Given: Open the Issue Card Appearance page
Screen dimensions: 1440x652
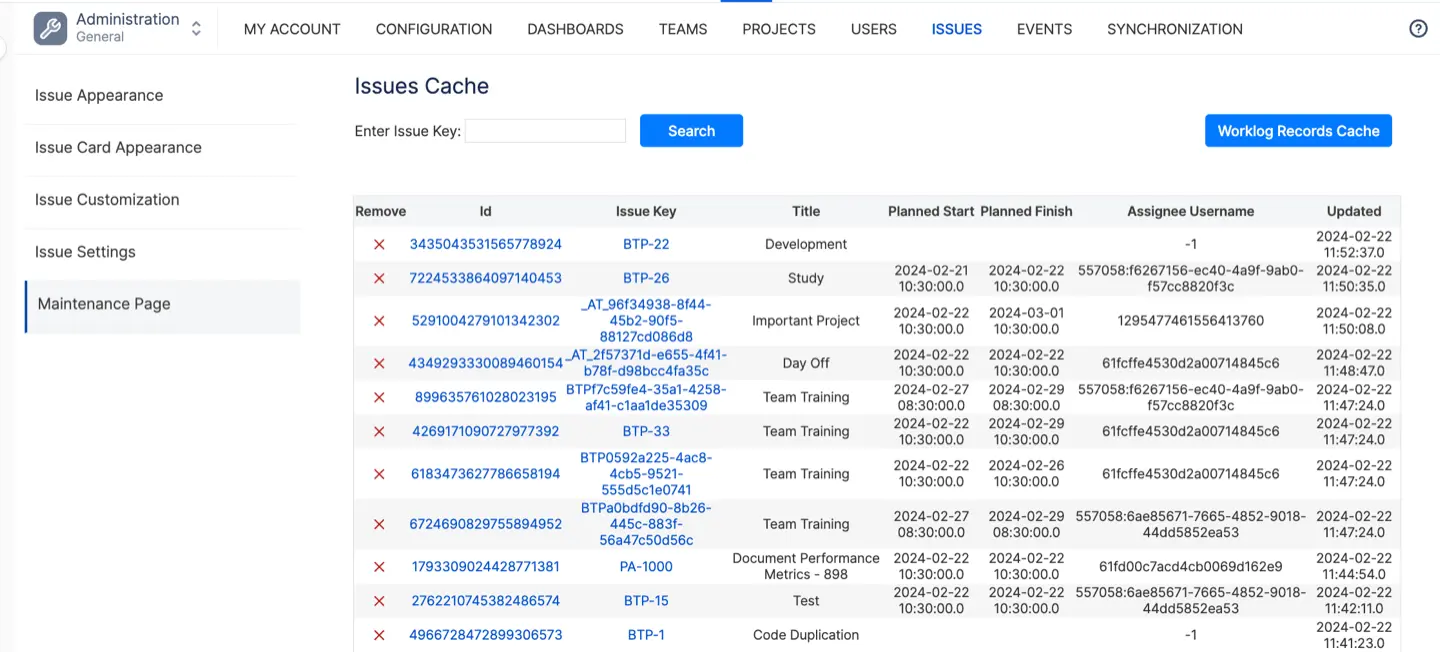Looking at the screenshot, I should (x=118, y=148).
